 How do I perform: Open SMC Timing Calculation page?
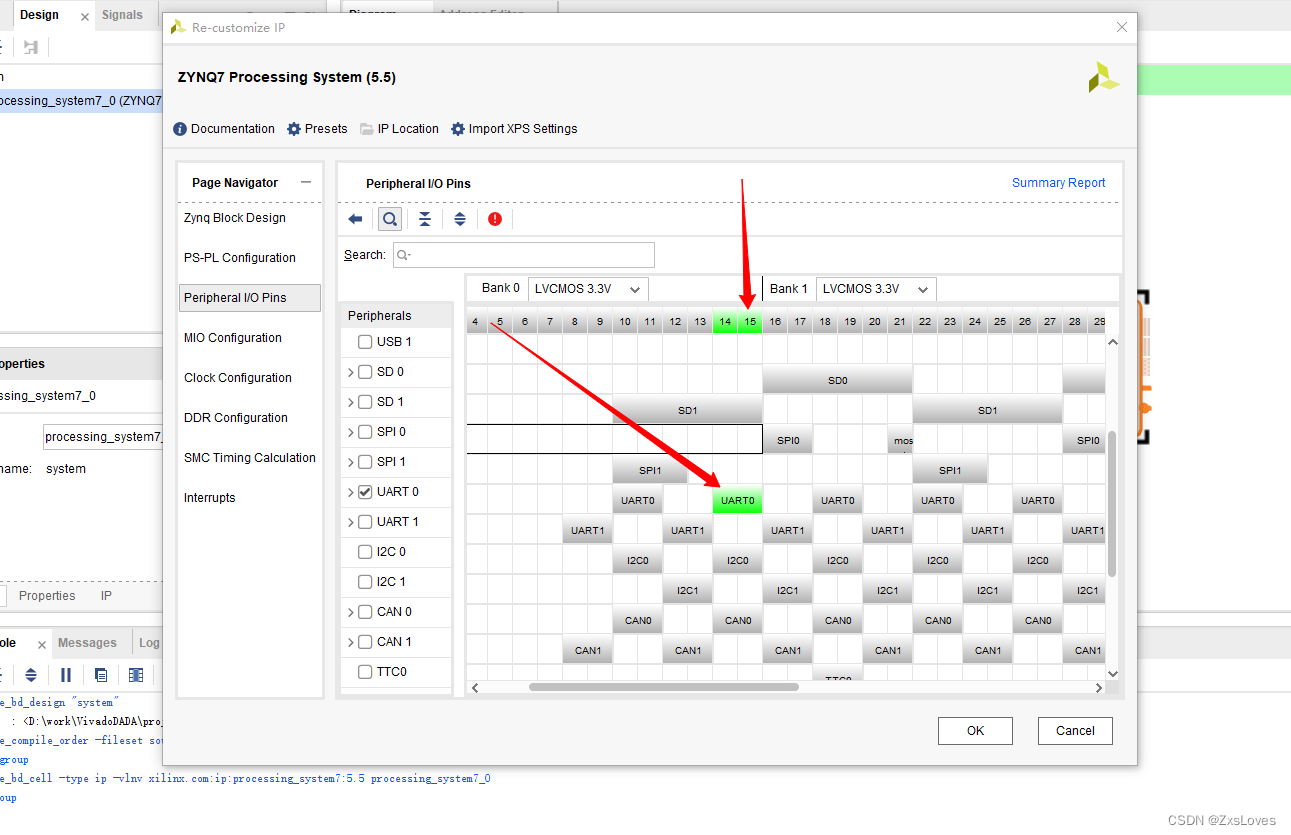[x=250, y=458]
